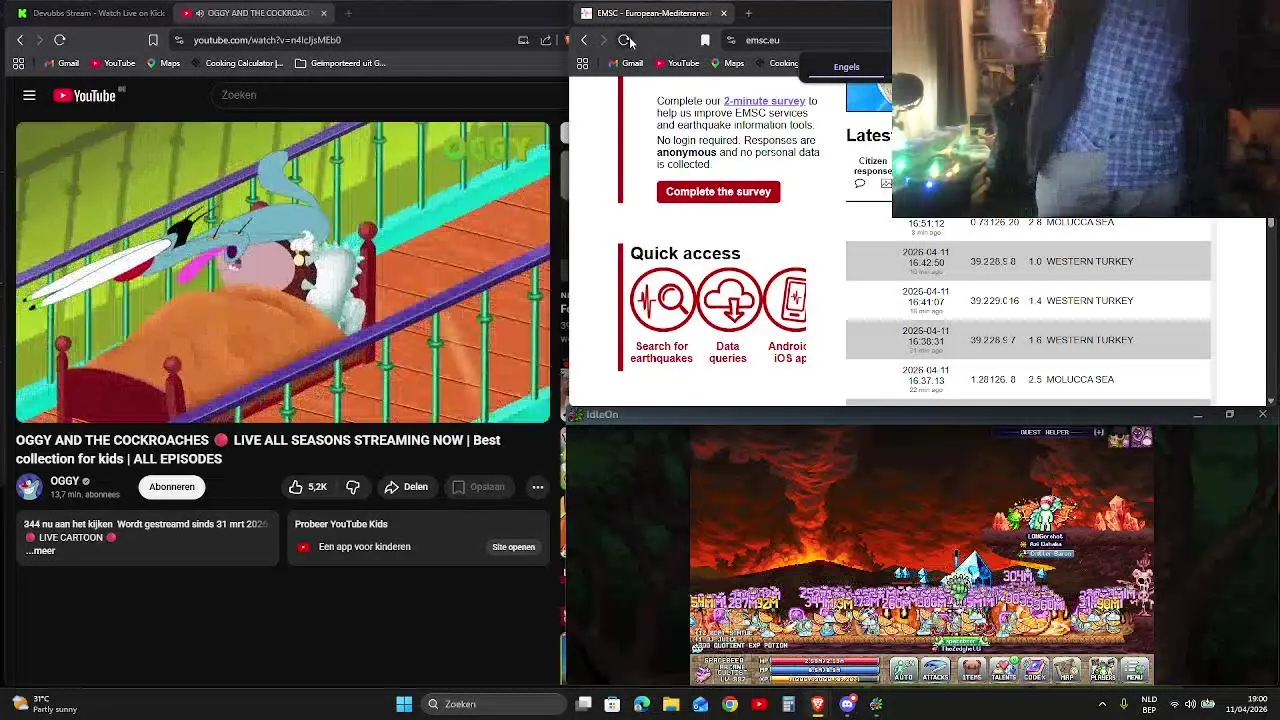Image resolution: width=1280 pixels, height=720 pixels.
Task: Click the Abonneren subscribe button
Action: (x=172, y=487)
